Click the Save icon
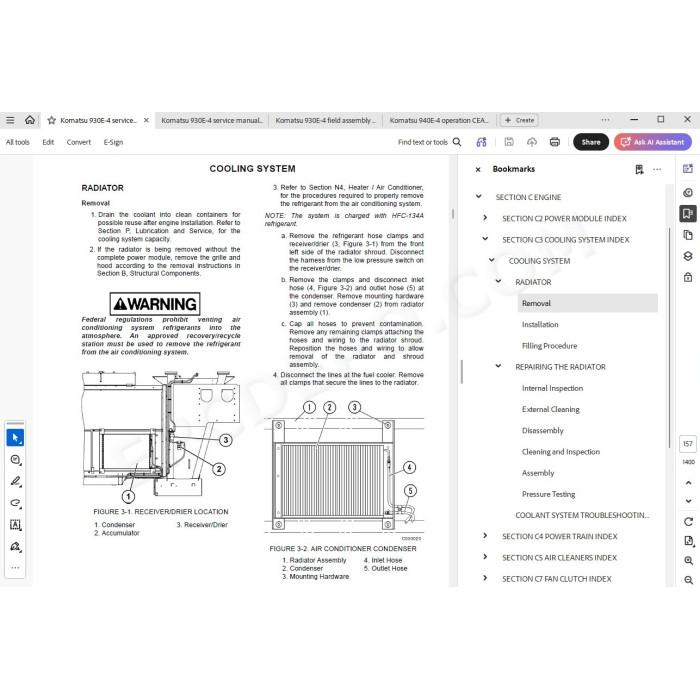The width and height of the screenshot is (700, 700). coord(508,142)
